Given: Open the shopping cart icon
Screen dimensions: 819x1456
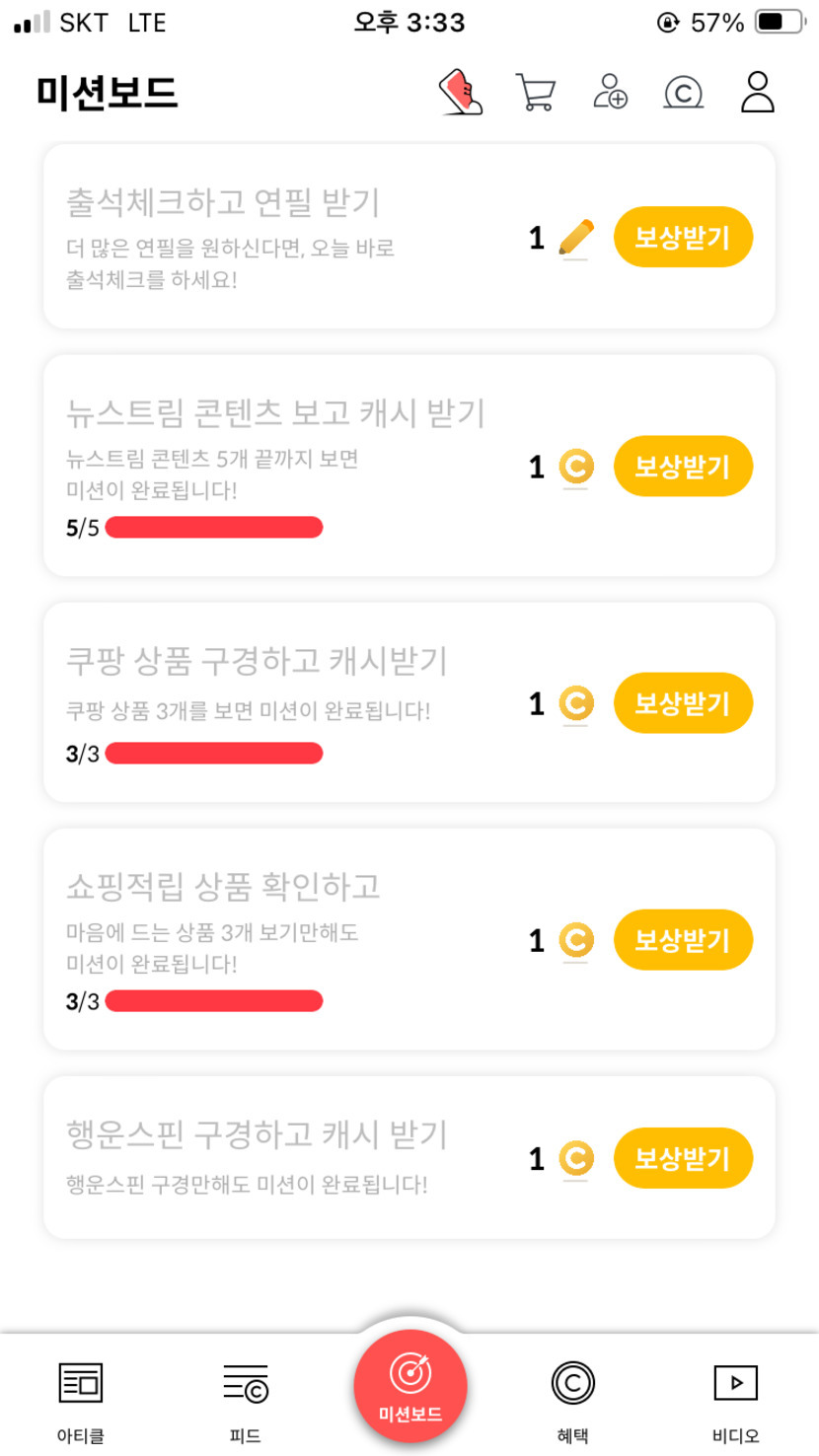Looking at the screenshot, I should [535, 93].
